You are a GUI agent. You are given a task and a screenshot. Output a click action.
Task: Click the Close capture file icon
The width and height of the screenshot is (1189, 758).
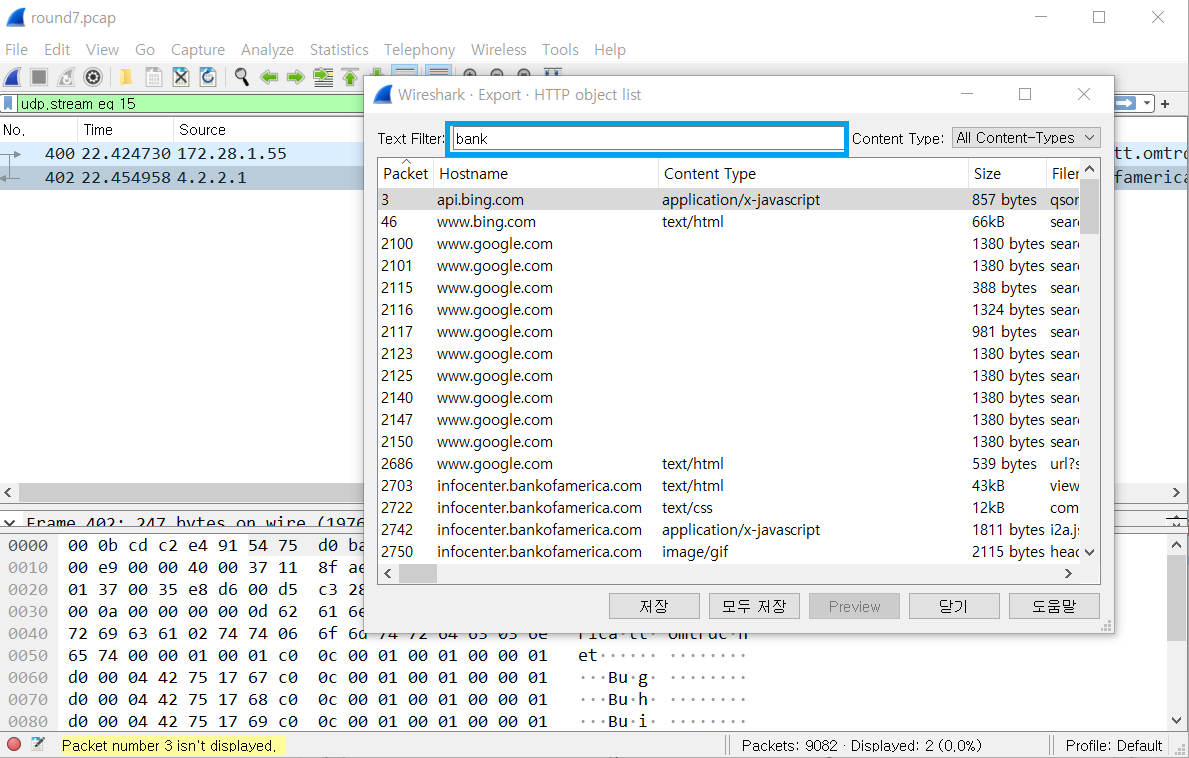pos(180,77)
